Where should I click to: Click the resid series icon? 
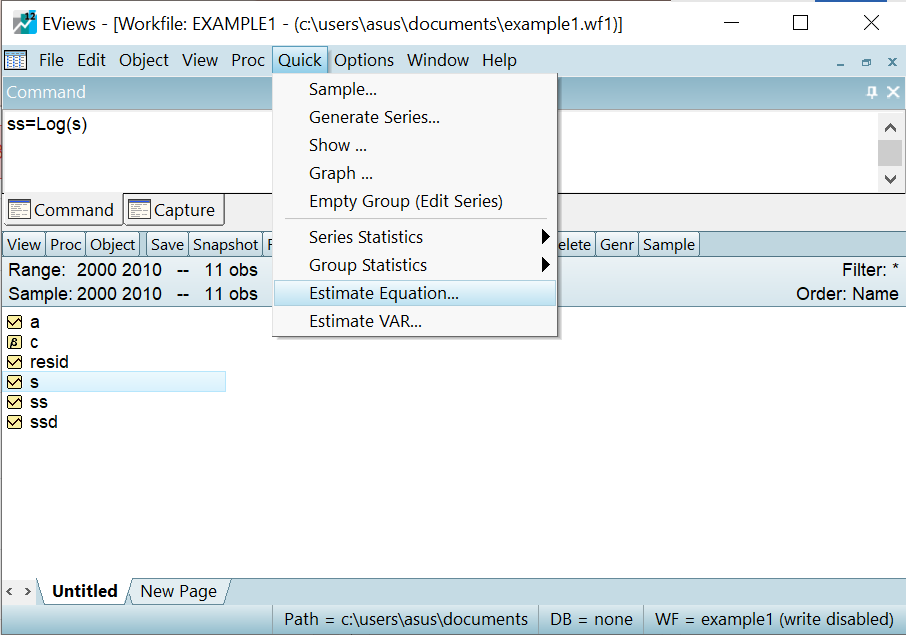tap(14, 362)
